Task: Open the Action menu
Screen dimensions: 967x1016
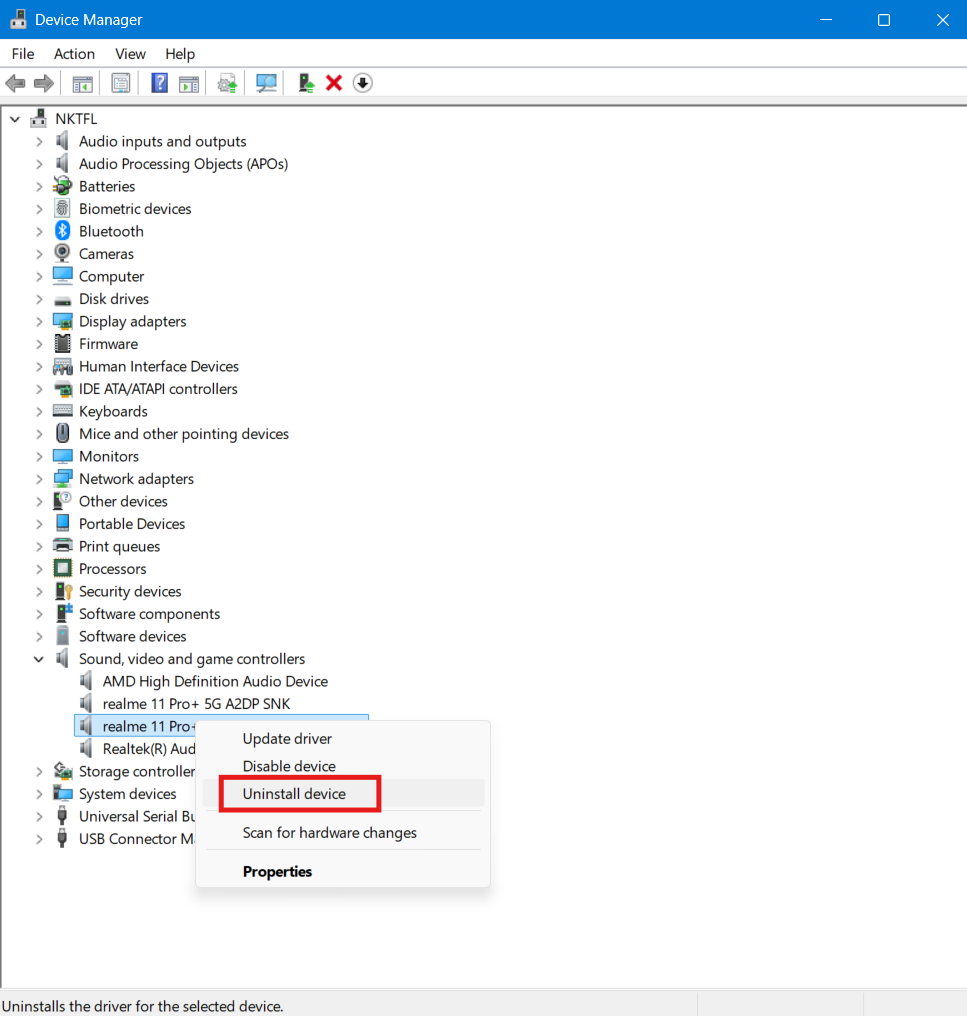Action: point(74,54)
